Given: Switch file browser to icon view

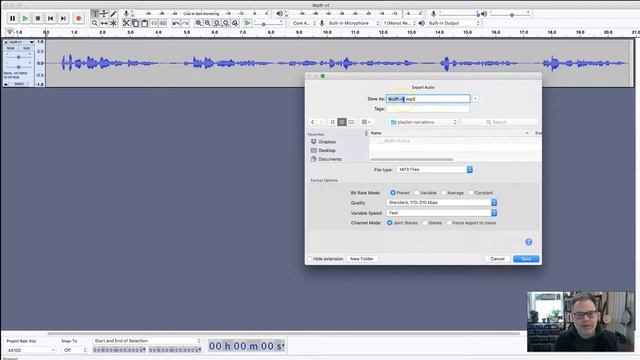Looking at the screenshot, I should 333,122.
